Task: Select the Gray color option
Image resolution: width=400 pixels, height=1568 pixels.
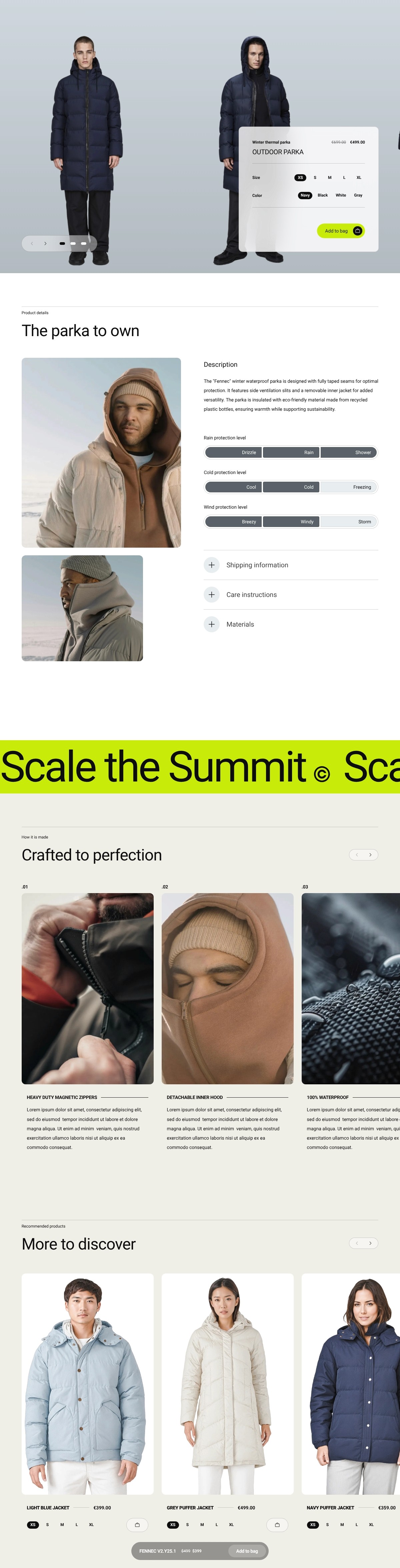Action: [358, 196]
